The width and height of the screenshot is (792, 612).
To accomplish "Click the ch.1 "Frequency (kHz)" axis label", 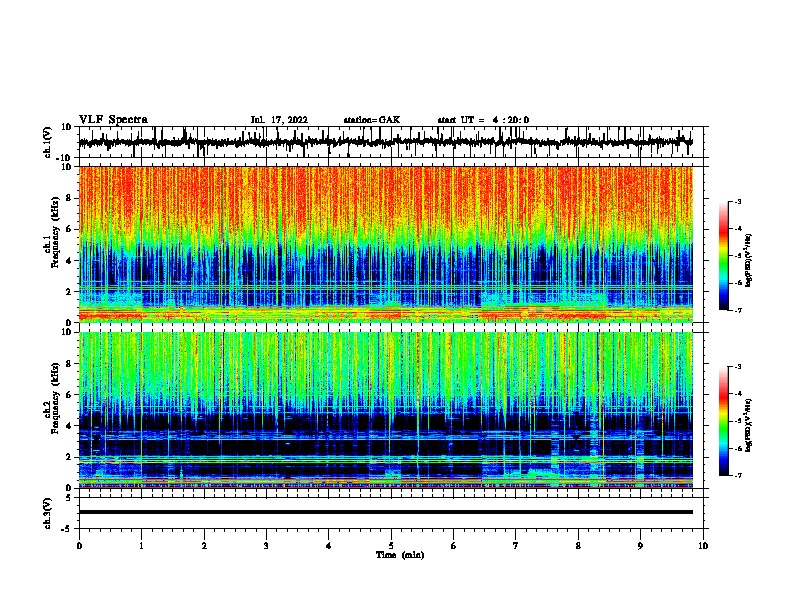I will [x=55, y=233].
